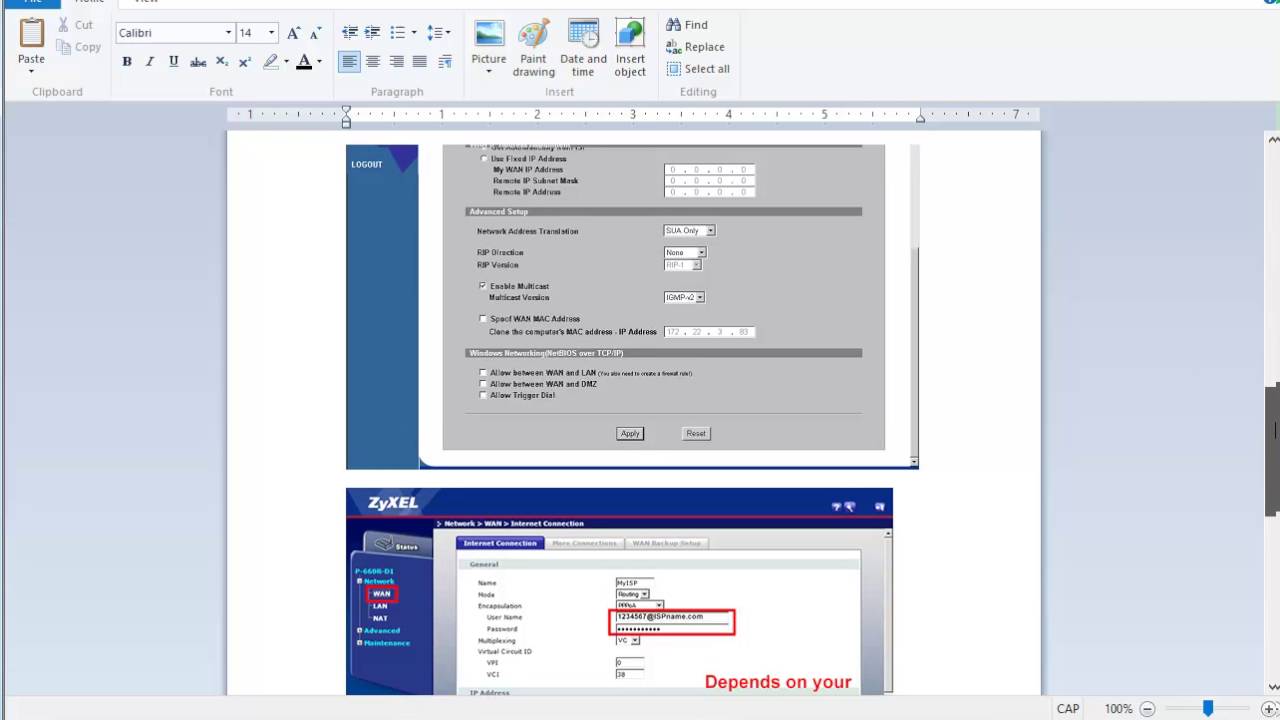Viewport: 1280px width, 720px height.
Task: Open the Paragraph settings dialog icon
Action: (445, 62)
